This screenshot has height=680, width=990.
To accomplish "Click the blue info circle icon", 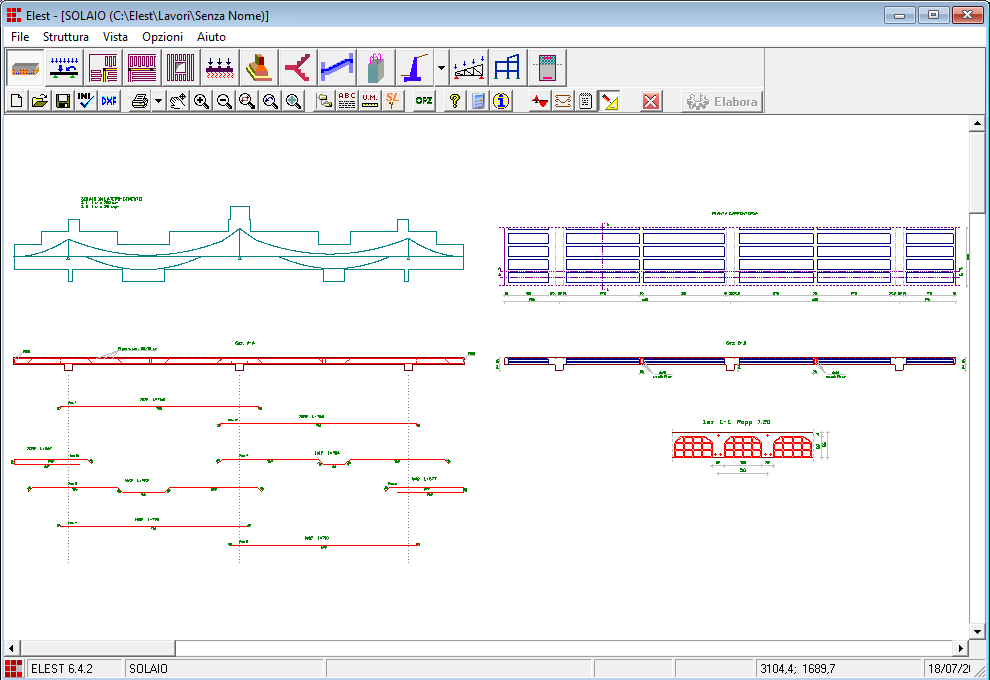I will (x=501, y=101).
